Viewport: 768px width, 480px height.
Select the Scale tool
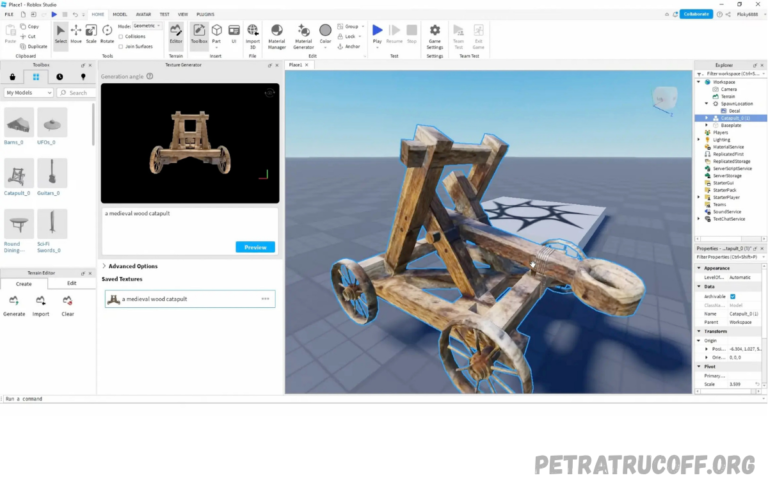91,34
